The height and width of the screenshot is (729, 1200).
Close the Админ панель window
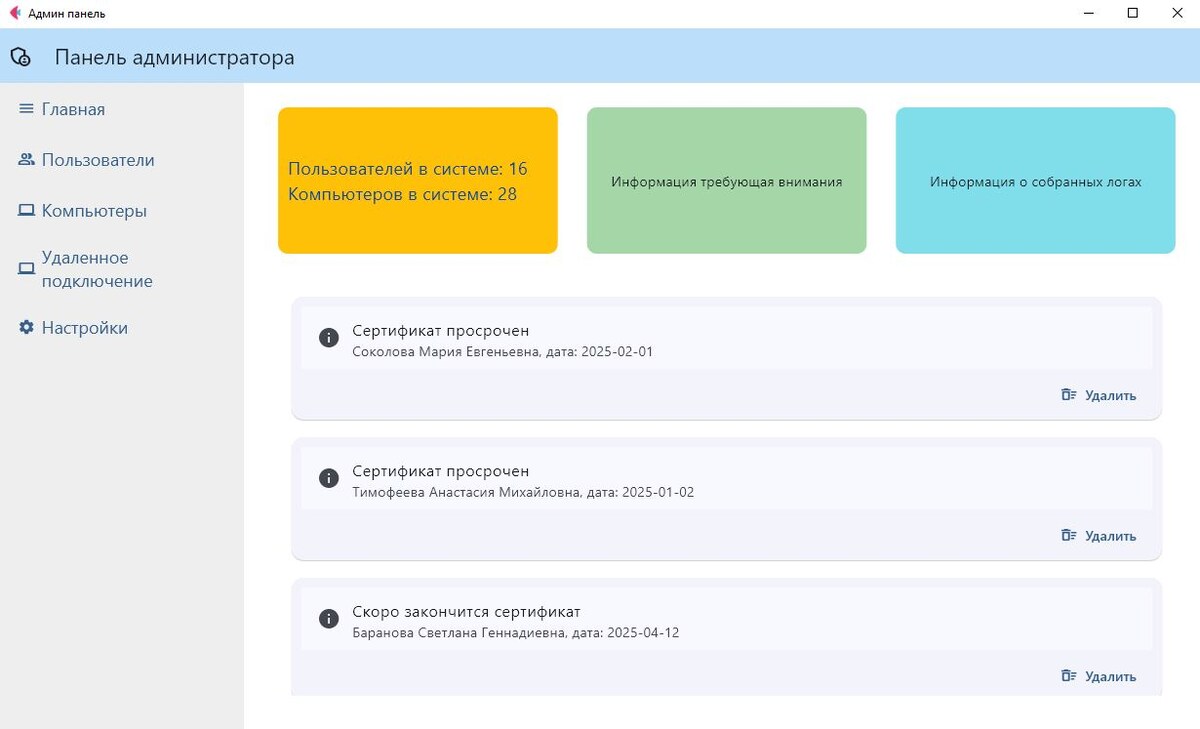[x=1177, y=13]
